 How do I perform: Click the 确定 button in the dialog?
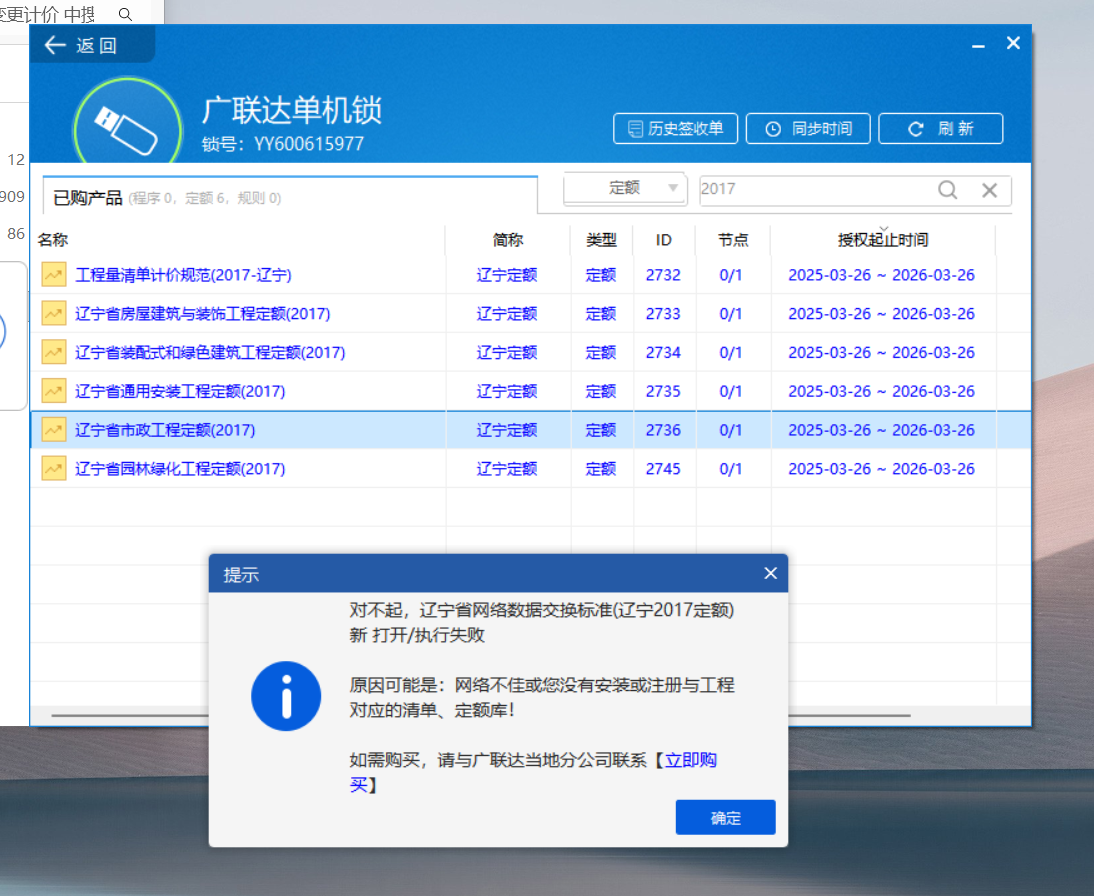[725, 817]
